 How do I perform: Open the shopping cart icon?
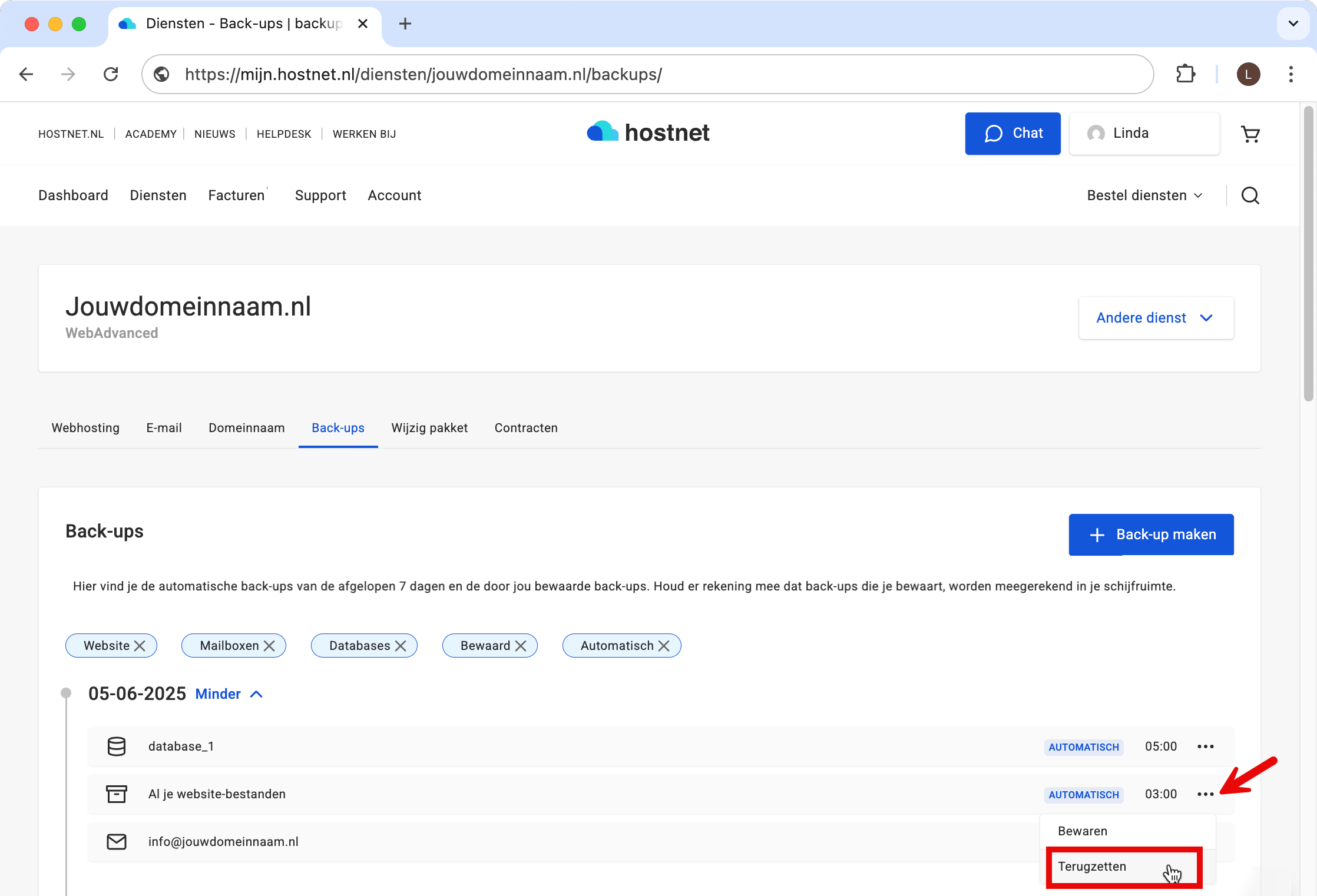click(1250, 134)
